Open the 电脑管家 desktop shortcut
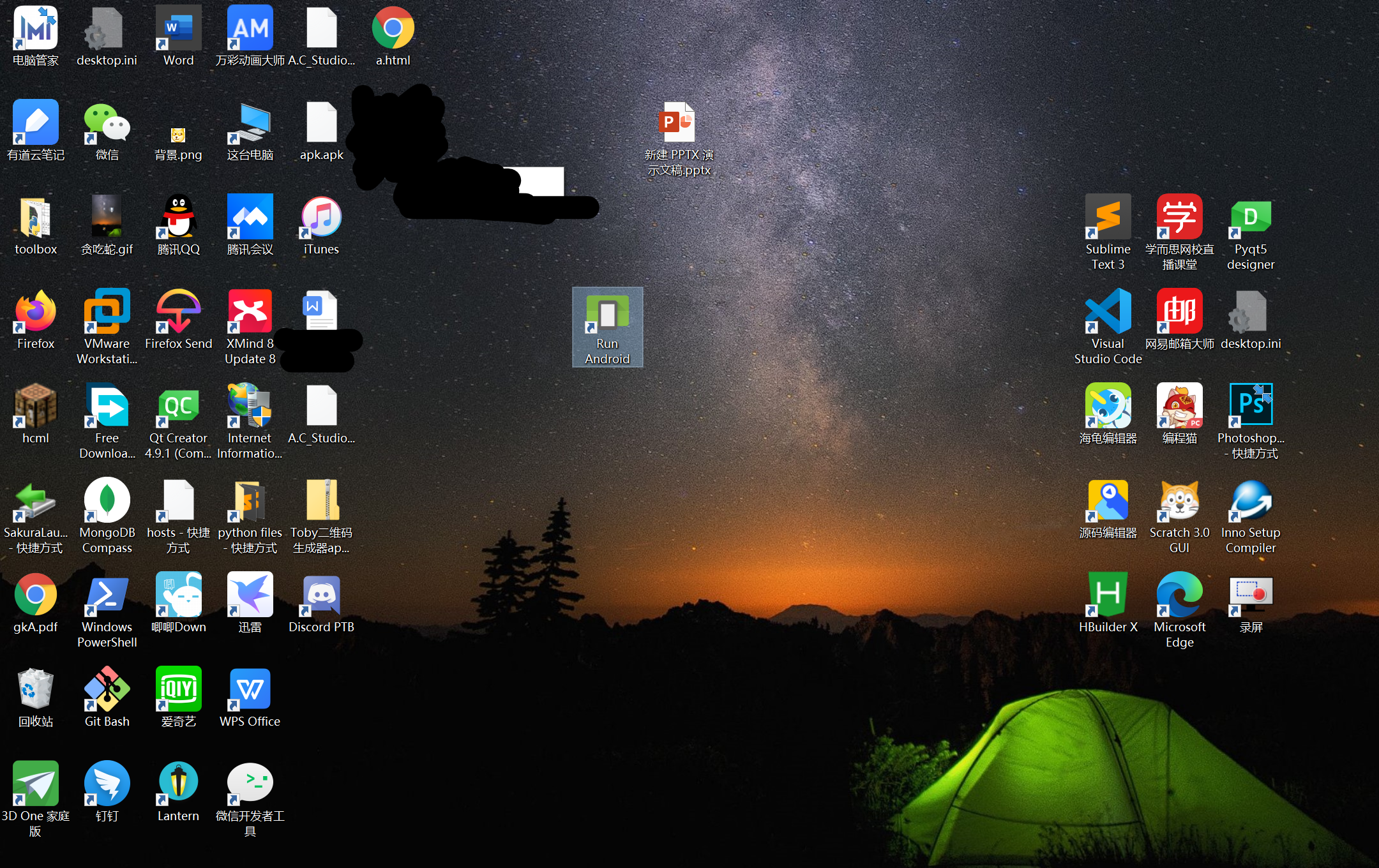Screen dimensions: 1379x868 [x=36, y=36]
